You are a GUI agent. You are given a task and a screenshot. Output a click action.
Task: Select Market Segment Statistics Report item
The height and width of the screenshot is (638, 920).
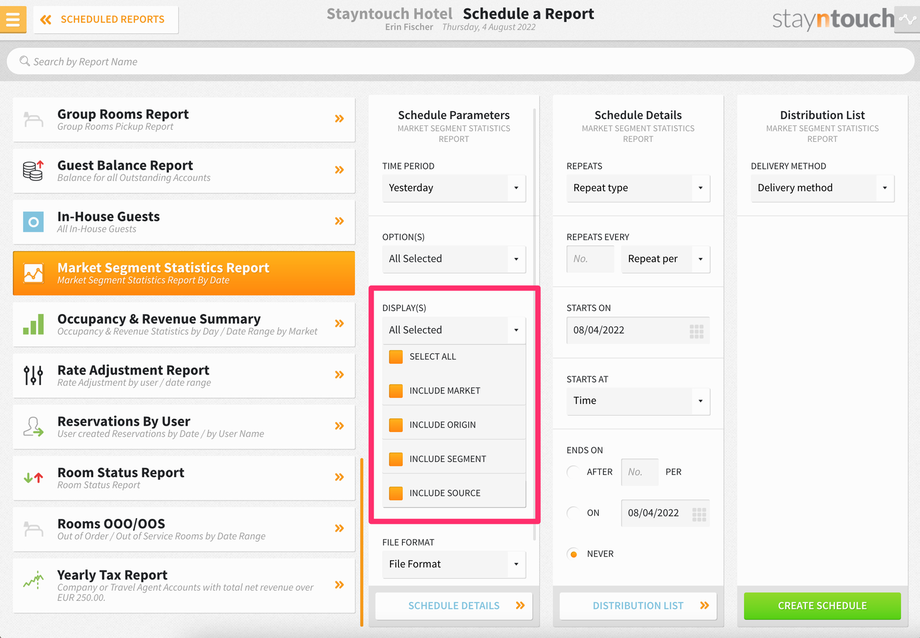184,273
